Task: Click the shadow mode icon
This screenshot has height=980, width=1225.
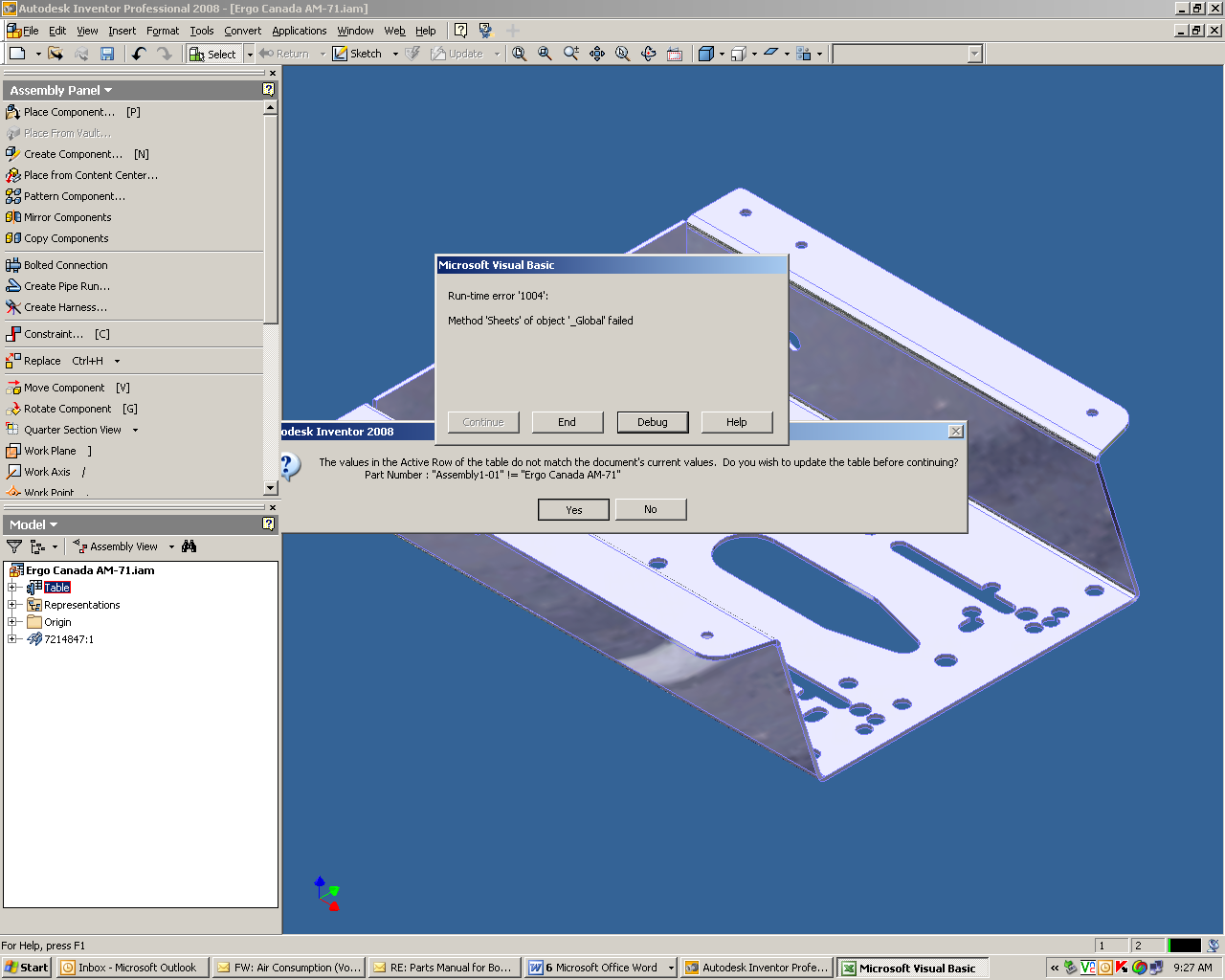Action: [771, 54]
